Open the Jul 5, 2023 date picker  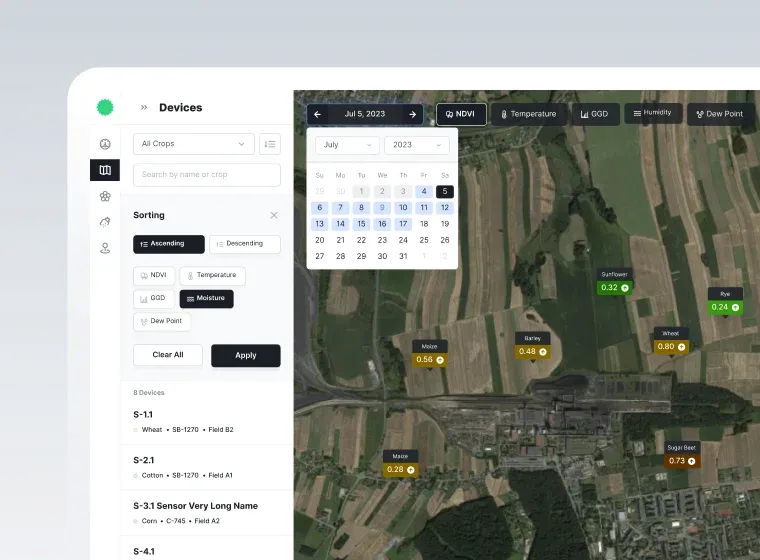click(364, 114)
